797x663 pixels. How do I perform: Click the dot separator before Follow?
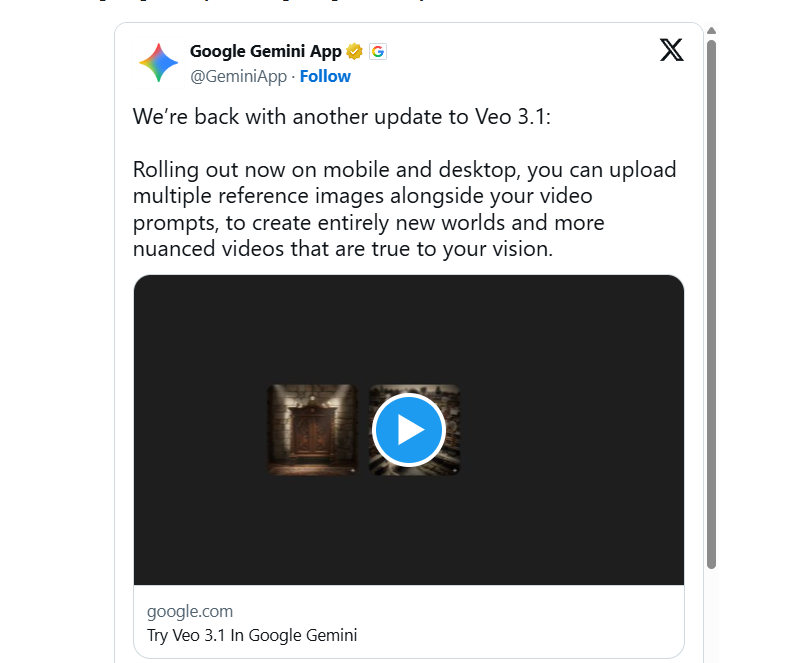point(293,77)
